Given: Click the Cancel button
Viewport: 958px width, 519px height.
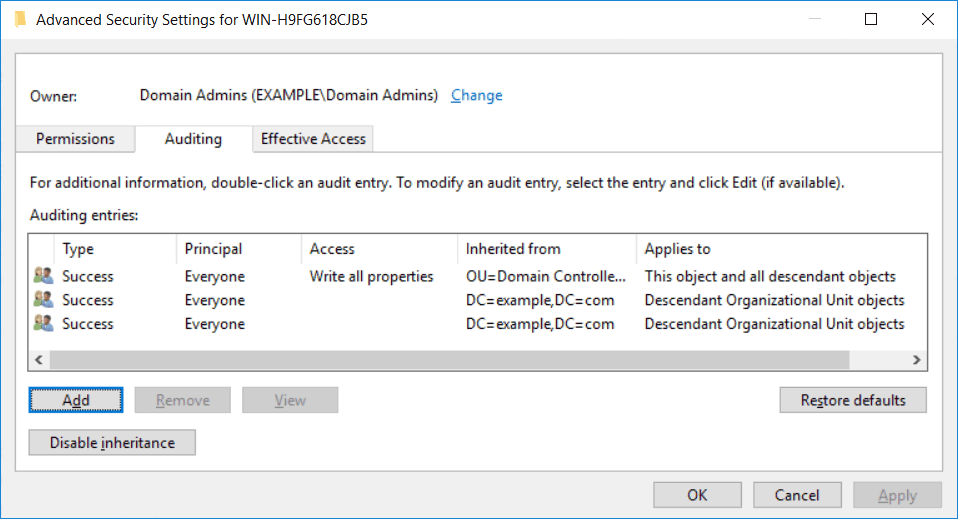Looking at the screenshot, I should point(797,495).
